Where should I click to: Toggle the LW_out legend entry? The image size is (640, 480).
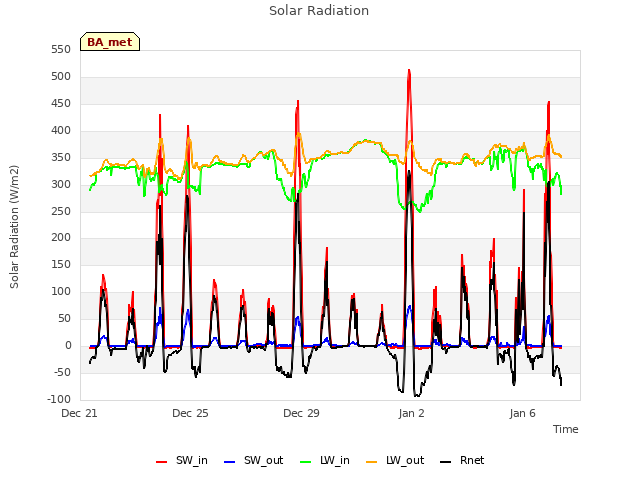396,460
